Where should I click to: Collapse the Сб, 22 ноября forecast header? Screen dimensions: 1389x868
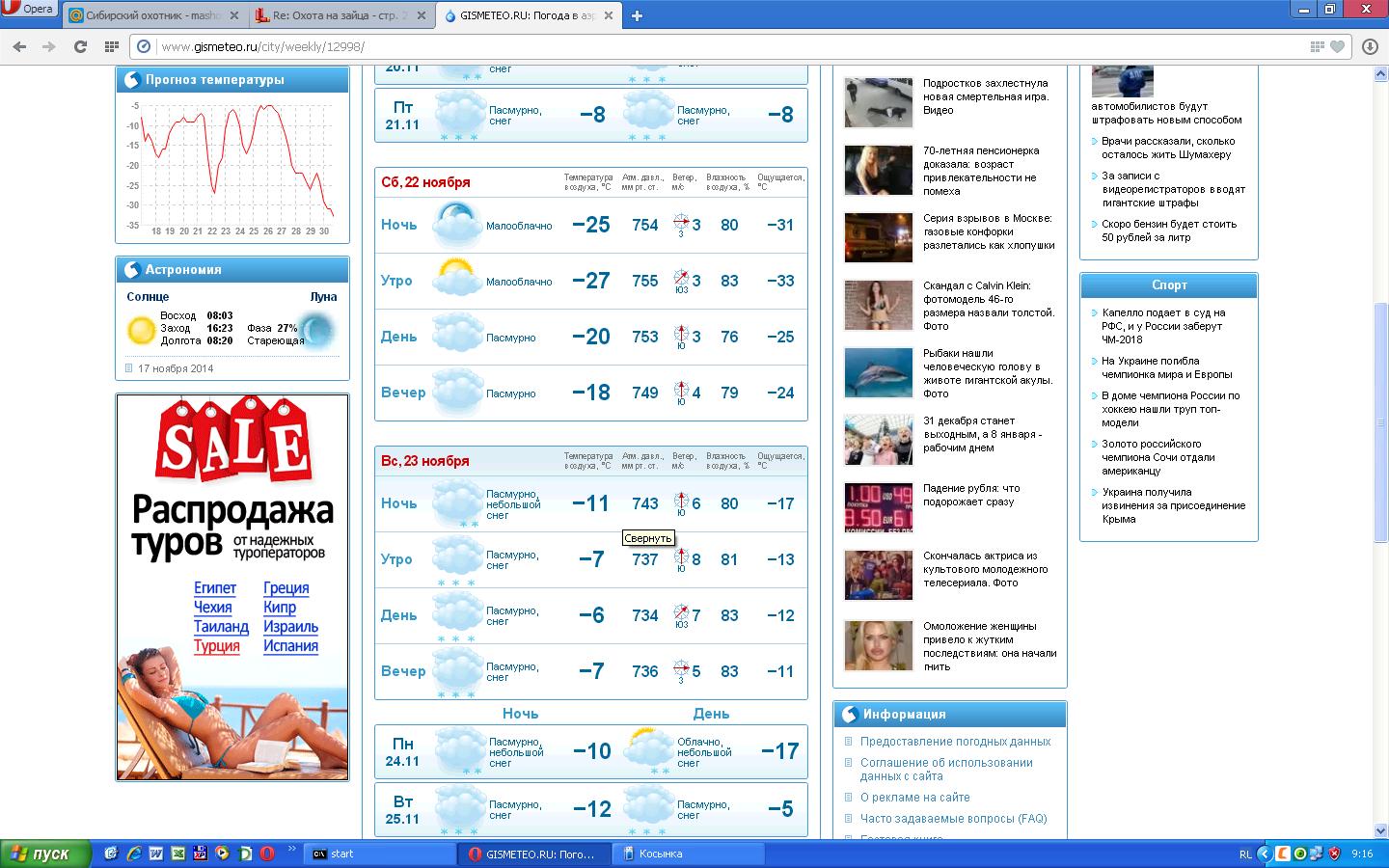click(x=425, y=182)
